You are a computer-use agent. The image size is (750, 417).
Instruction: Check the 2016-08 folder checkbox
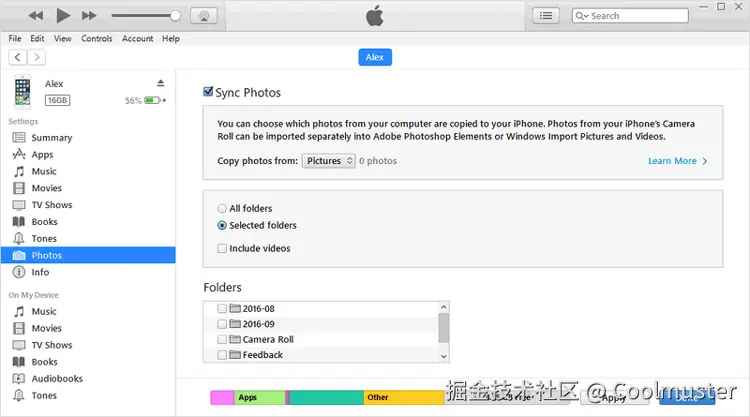coord(222,308)
